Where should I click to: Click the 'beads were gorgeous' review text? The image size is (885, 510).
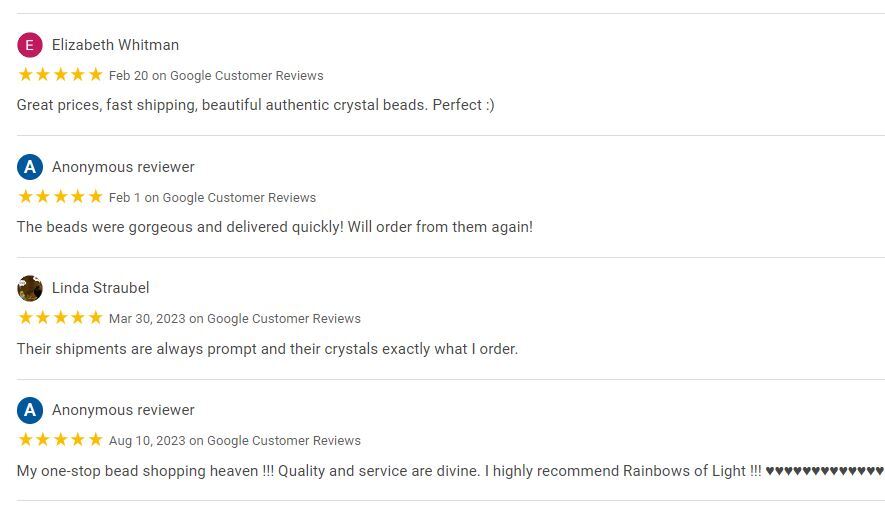point(275,227)
